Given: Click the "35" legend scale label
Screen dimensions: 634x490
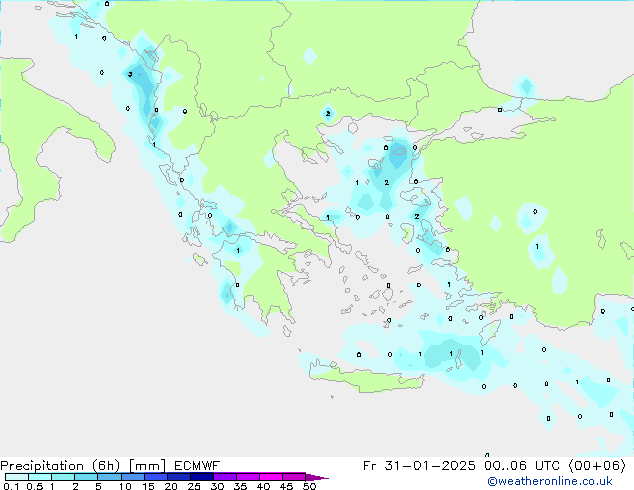Looking at the screenshot, I should click(x=240, y=486).
